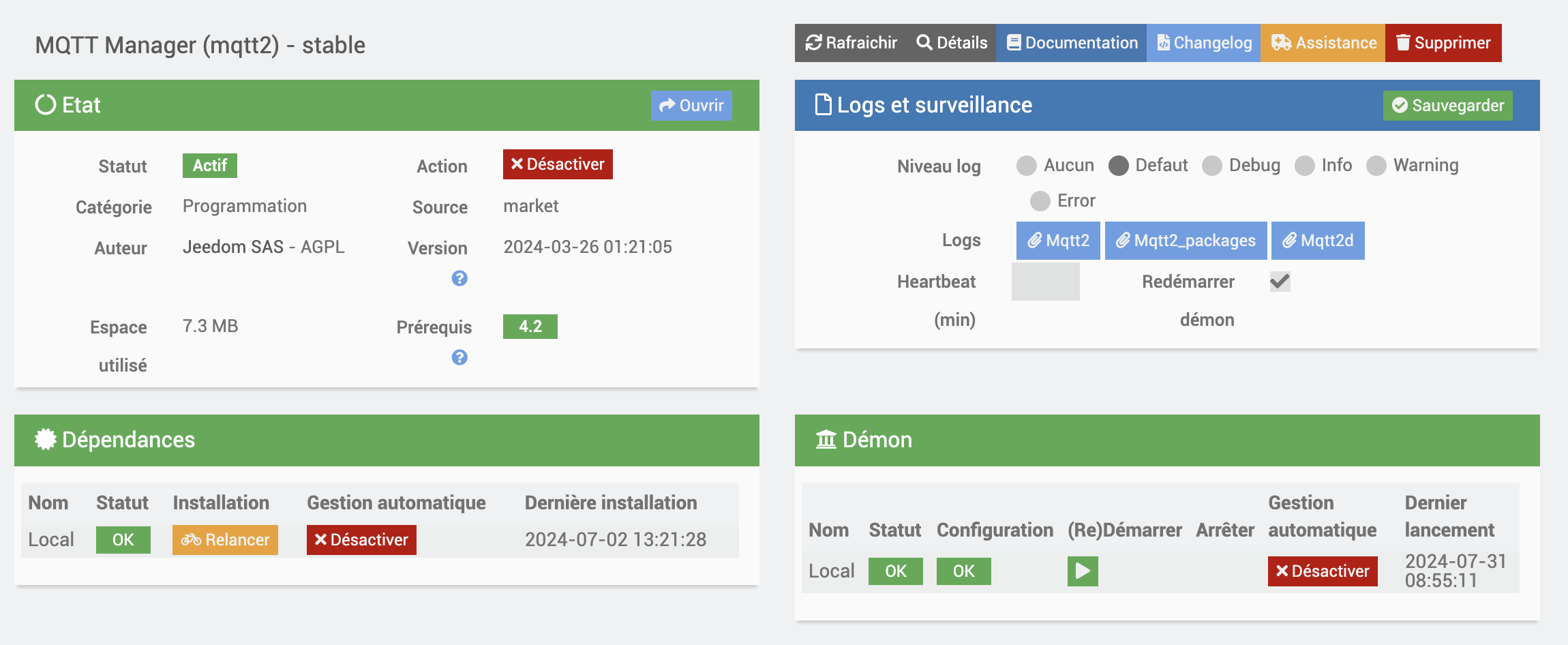Click Ouvrir in the Etat panel
The image size is (1568, 645).
691,106
